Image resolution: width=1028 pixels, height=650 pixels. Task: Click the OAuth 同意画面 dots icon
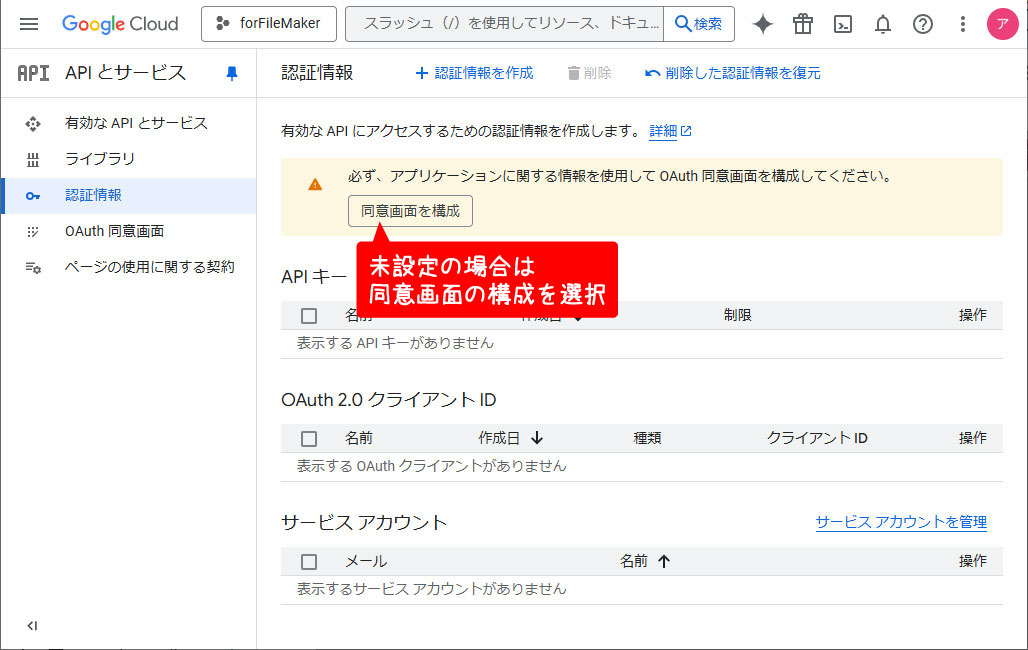tap(33, 232)
